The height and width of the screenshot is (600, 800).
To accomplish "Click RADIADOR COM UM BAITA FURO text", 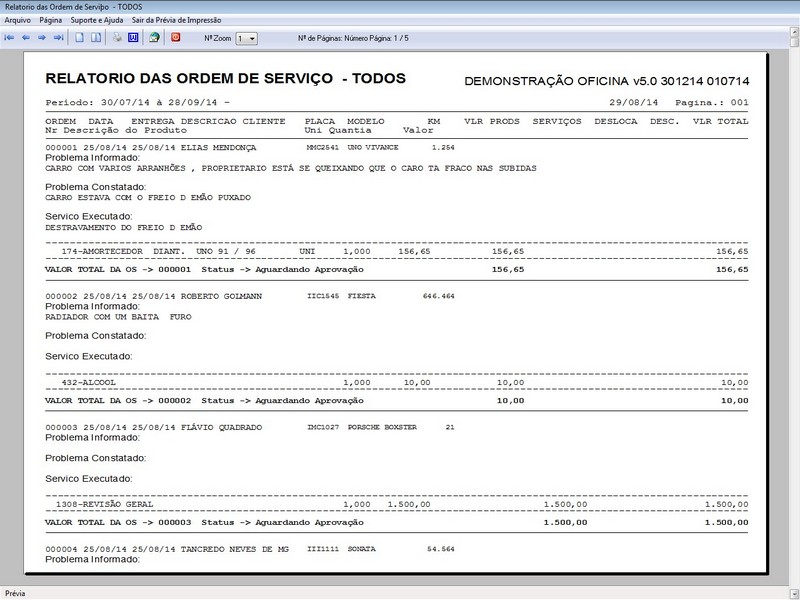I will pos(118,317).
